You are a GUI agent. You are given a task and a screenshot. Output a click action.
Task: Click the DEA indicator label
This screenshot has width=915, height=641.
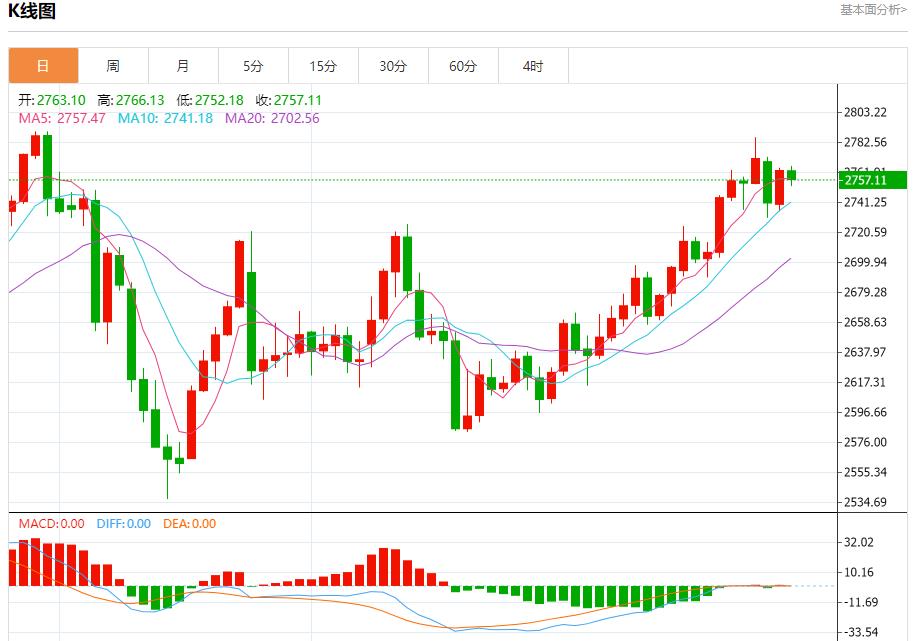click(187, 523)
